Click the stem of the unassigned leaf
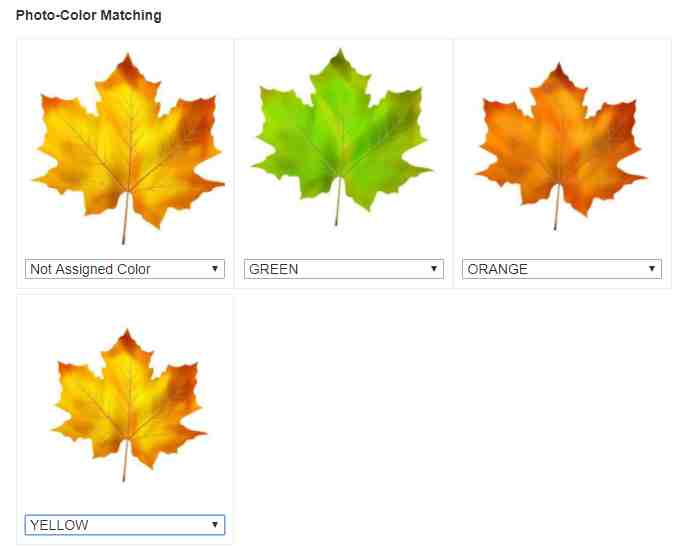 pyautogui.click(x=125, y=219)
